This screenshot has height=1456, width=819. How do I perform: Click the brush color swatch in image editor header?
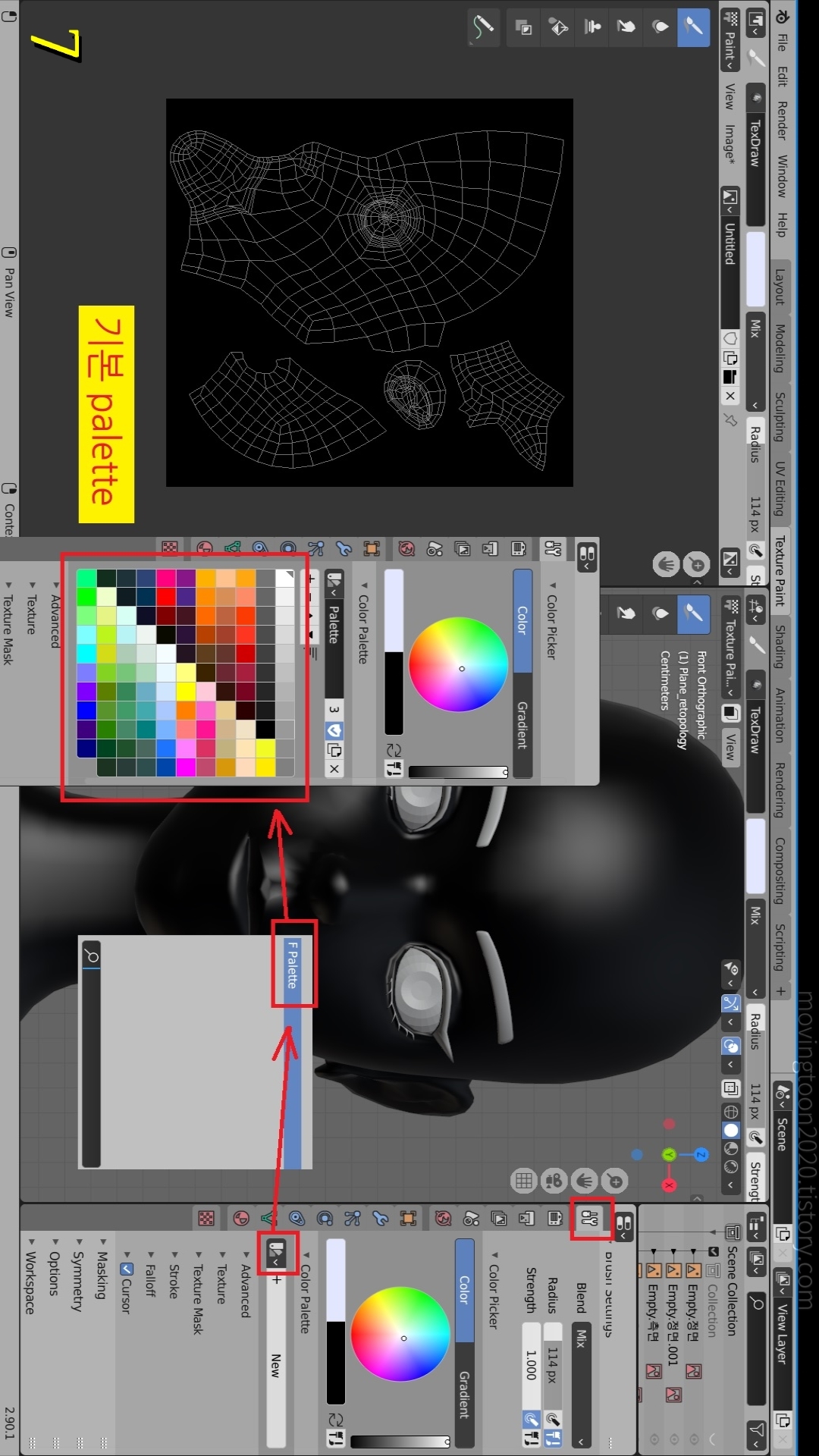(x=755, y=269)
